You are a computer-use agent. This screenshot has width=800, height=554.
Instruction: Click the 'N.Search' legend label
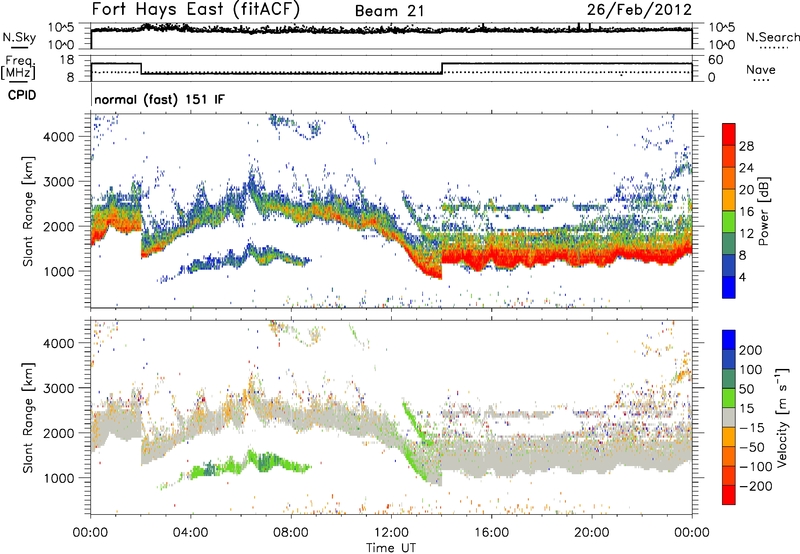[773, 37]
